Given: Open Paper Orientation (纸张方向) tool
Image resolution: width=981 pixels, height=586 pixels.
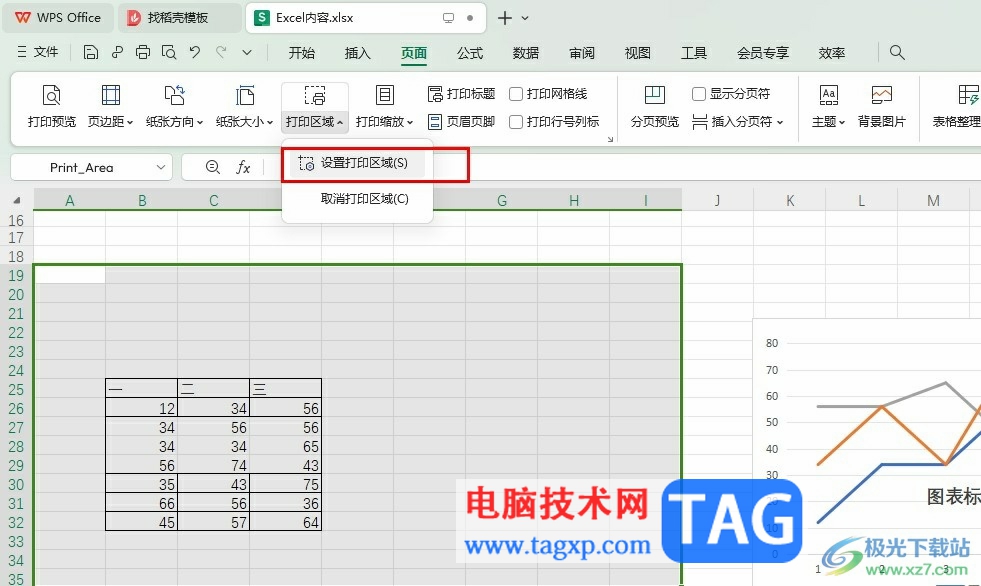Looking at the screenshot, I should click(x=175, y=107).
